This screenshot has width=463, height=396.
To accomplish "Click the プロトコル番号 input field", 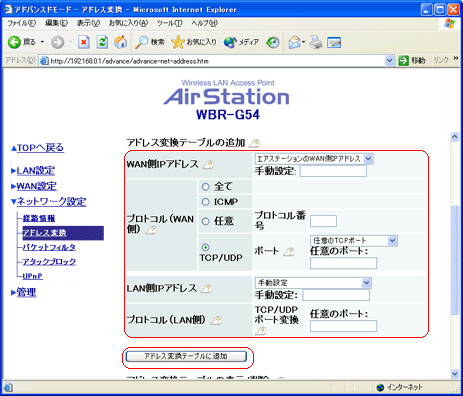I will [323, 221].
